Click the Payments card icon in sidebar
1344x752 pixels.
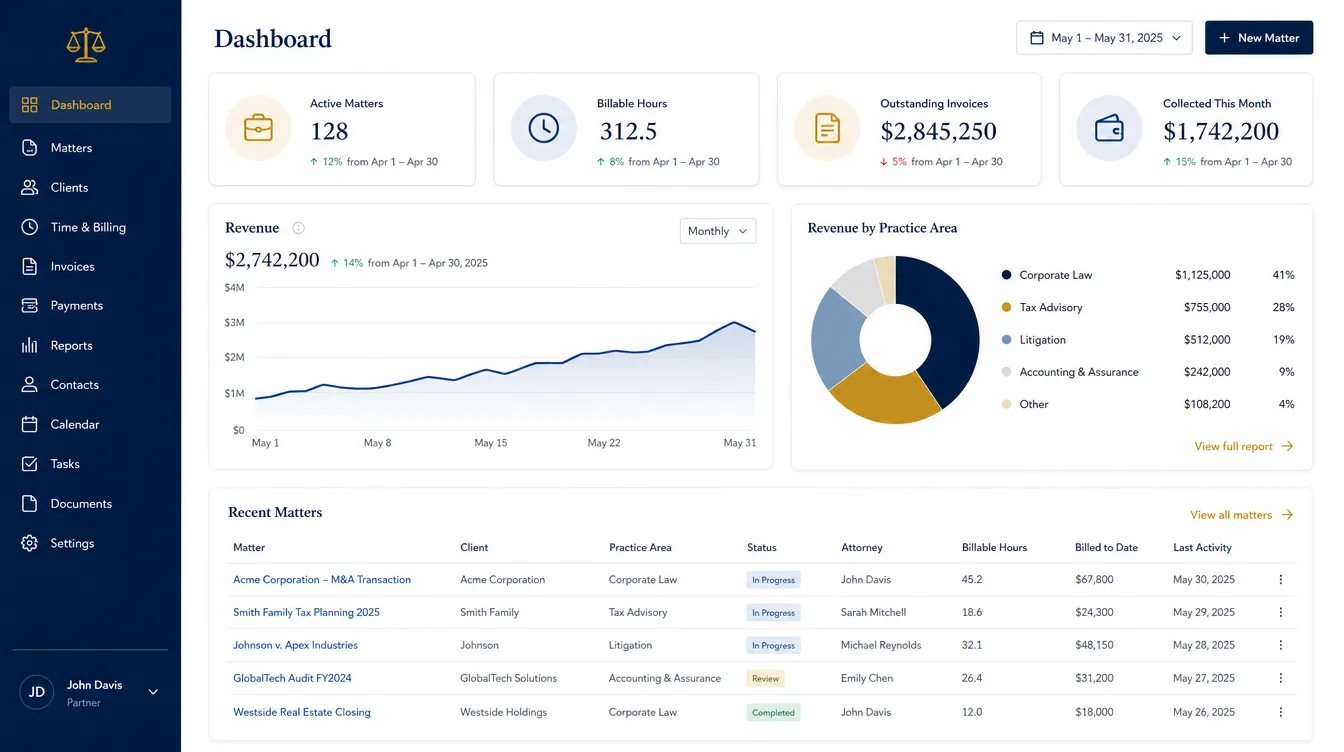point(30,306)
